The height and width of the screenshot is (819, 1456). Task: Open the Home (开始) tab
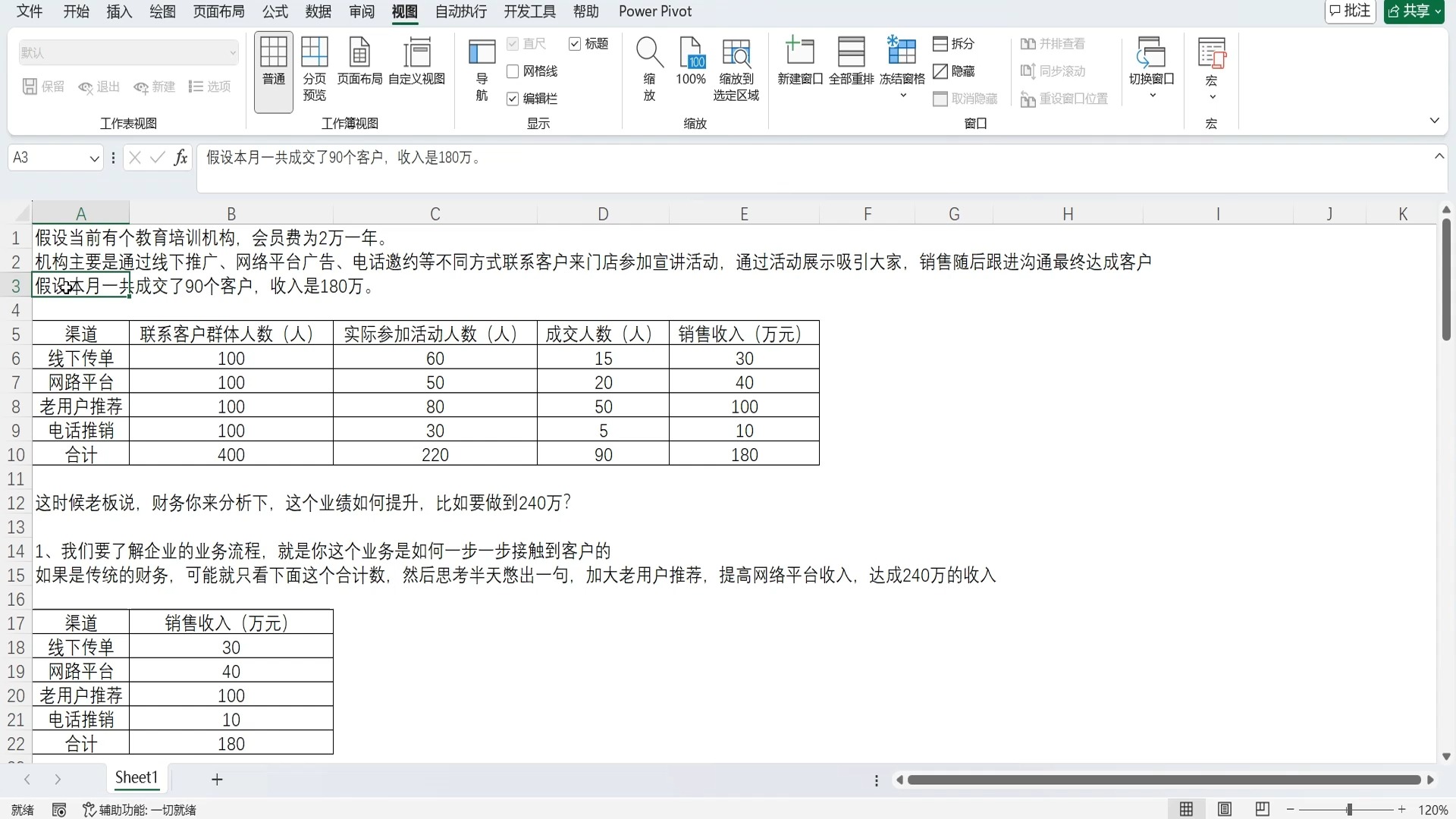(76, 11)
